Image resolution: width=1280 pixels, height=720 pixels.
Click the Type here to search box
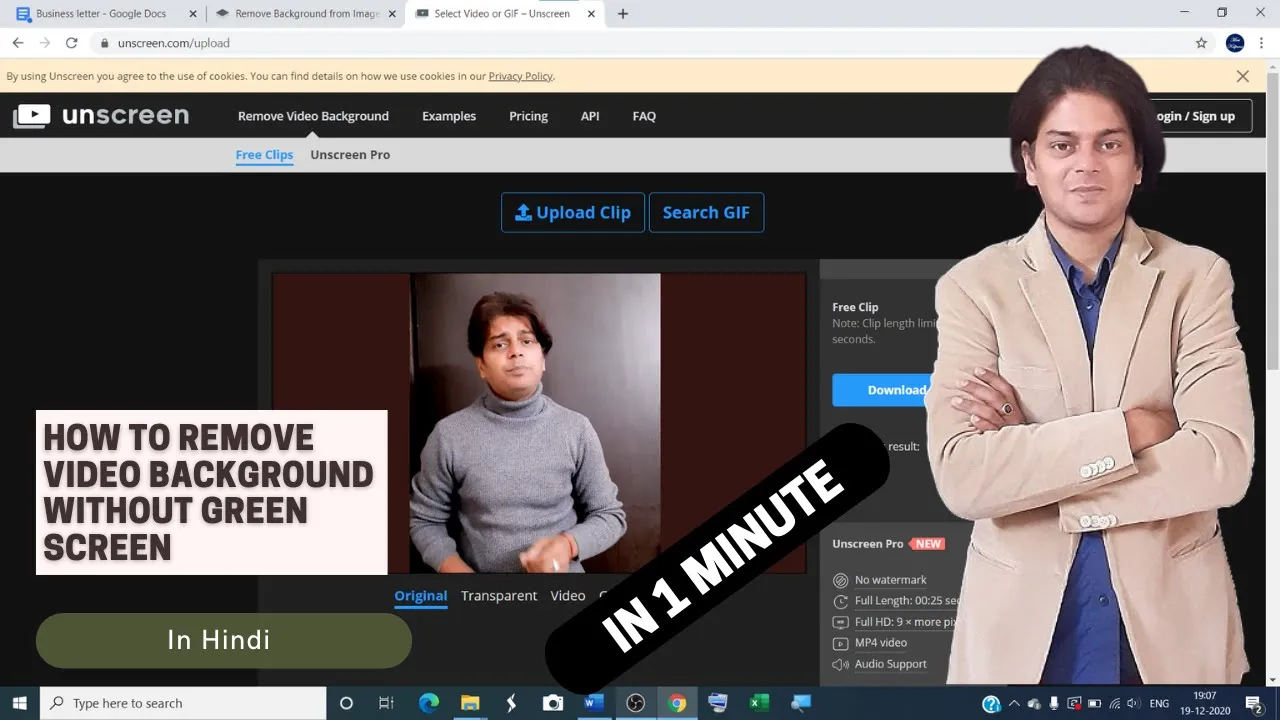tap(183, 703)
